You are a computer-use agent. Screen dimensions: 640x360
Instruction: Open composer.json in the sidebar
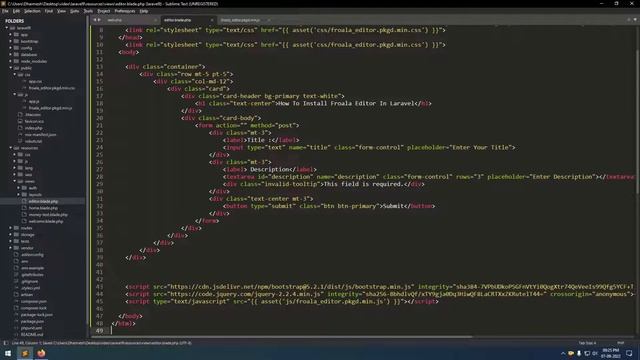pos(33,301)
